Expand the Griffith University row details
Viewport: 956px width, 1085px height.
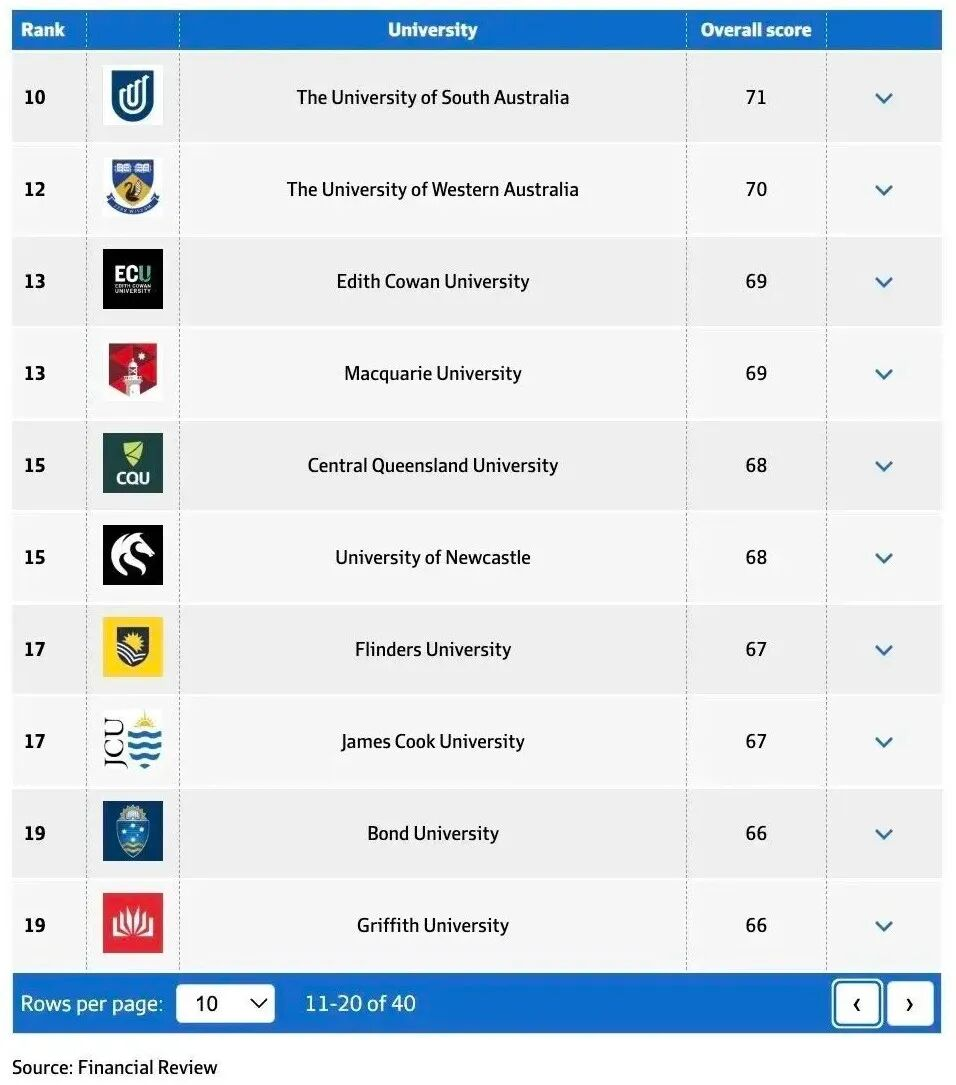coord(883,926)
